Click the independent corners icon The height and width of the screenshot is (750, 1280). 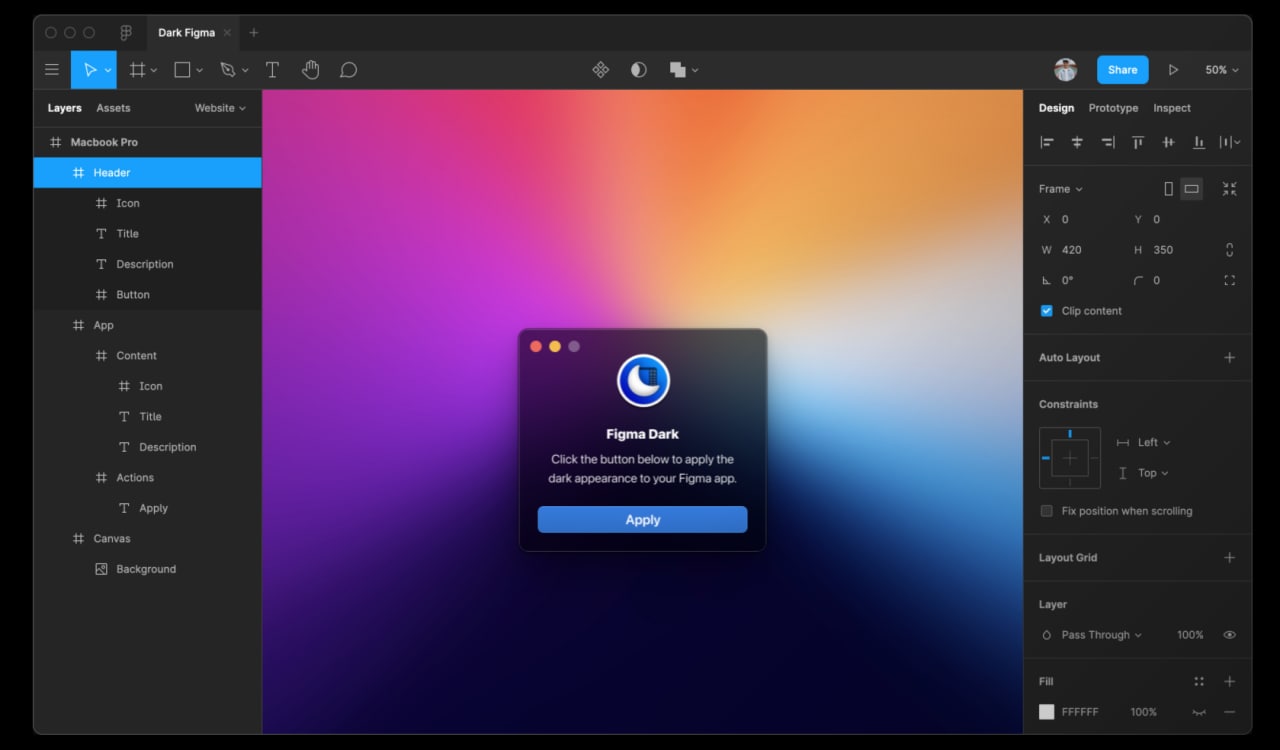1229,281
